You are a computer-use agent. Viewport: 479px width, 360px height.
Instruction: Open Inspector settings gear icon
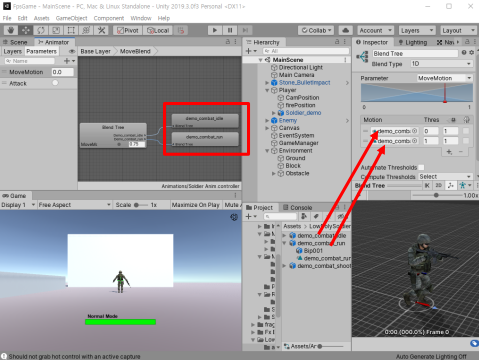tap(471, 53)
